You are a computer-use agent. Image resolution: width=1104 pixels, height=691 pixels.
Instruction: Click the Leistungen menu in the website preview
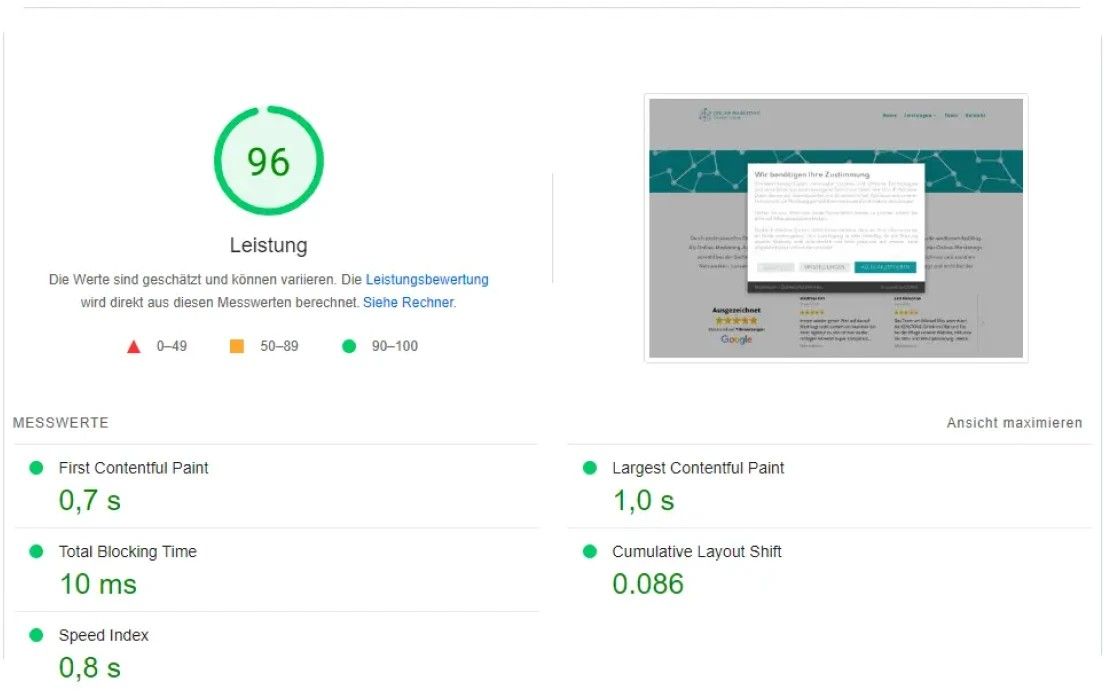pyautogui.click(x=918, y=116)
